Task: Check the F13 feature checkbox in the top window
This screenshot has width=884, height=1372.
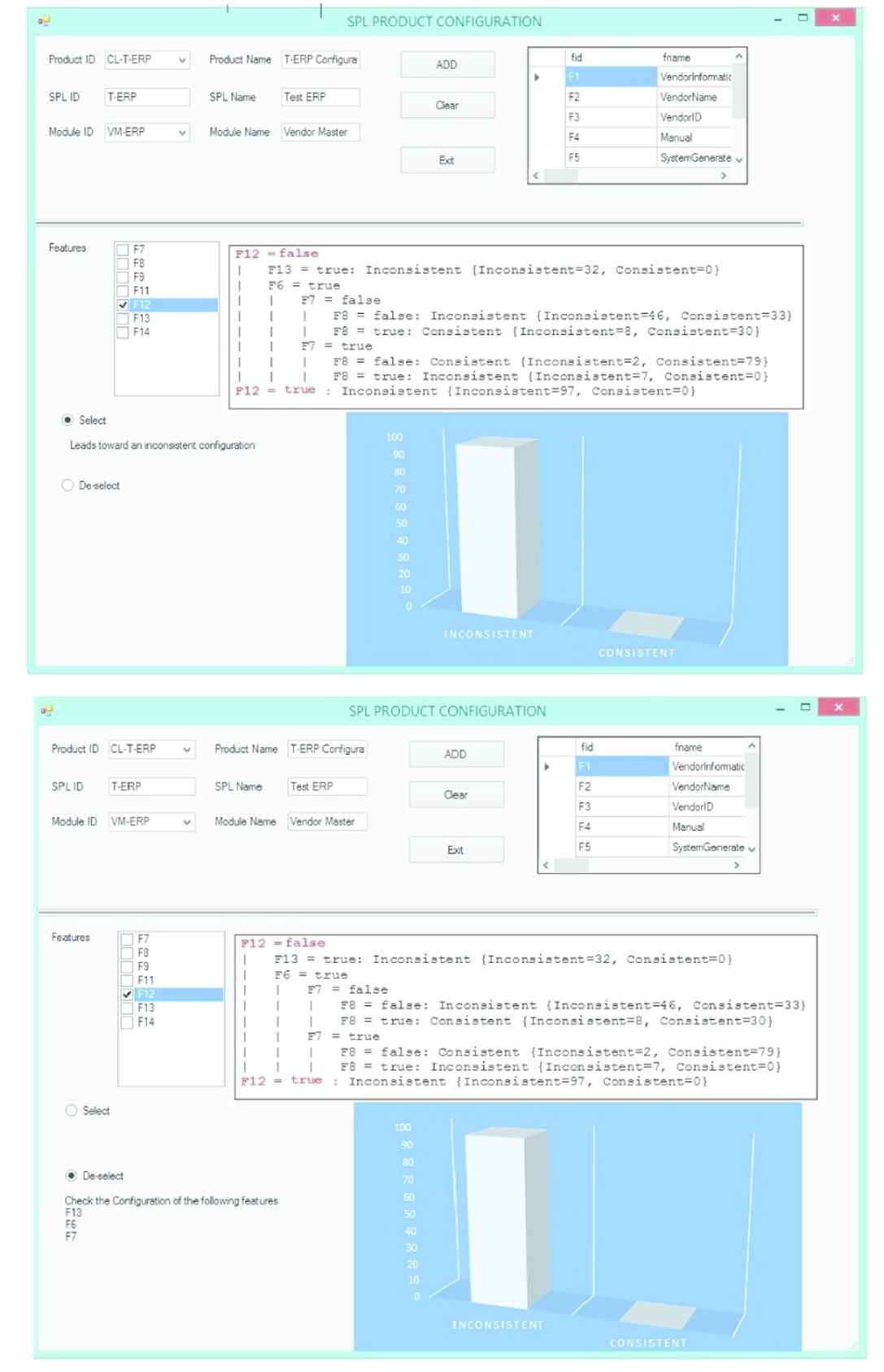Action: 123,319
